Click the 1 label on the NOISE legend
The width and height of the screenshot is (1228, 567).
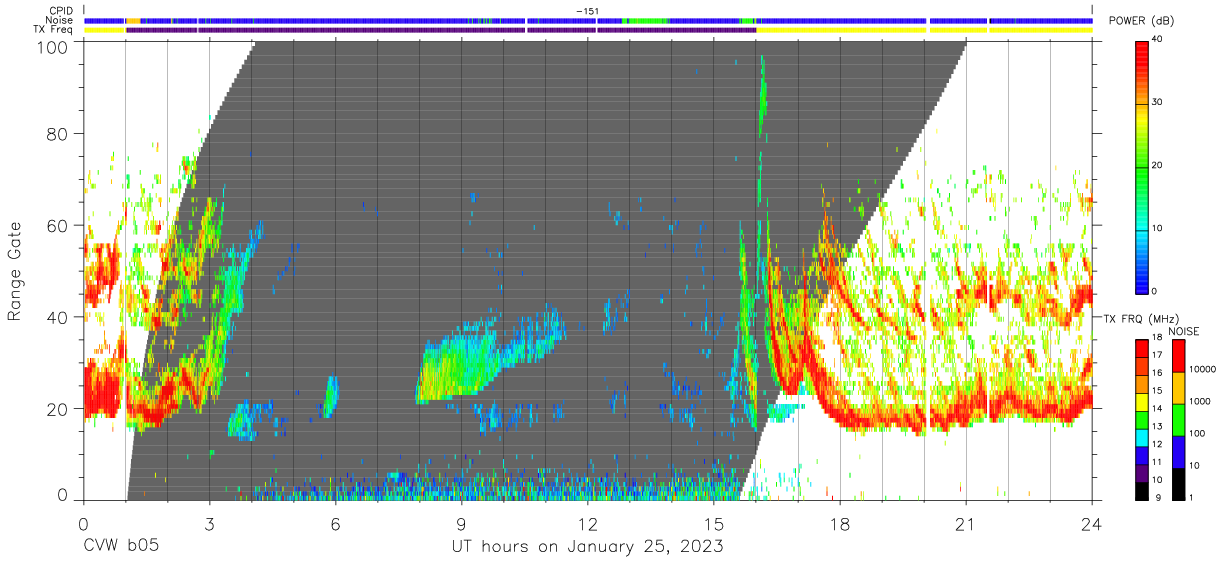pyautogui.click(x=1191, y=497)
